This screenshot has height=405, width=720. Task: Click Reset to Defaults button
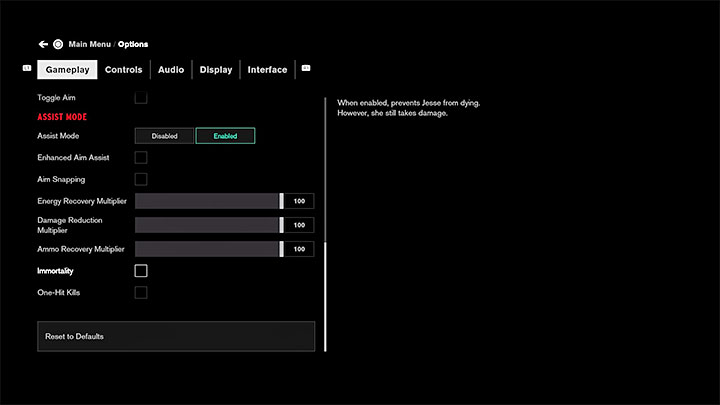point(176,336)
